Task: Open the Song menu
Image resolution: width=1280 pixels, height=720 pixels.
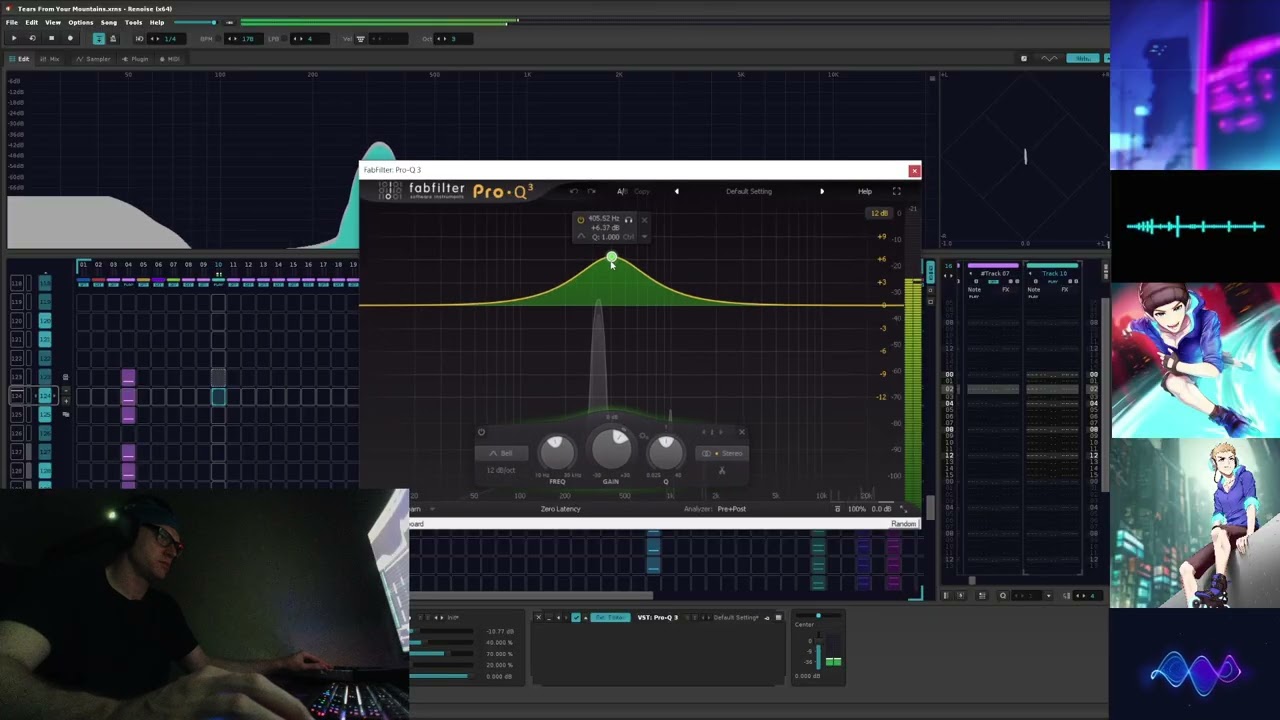Action: click(x=109, y=22)
